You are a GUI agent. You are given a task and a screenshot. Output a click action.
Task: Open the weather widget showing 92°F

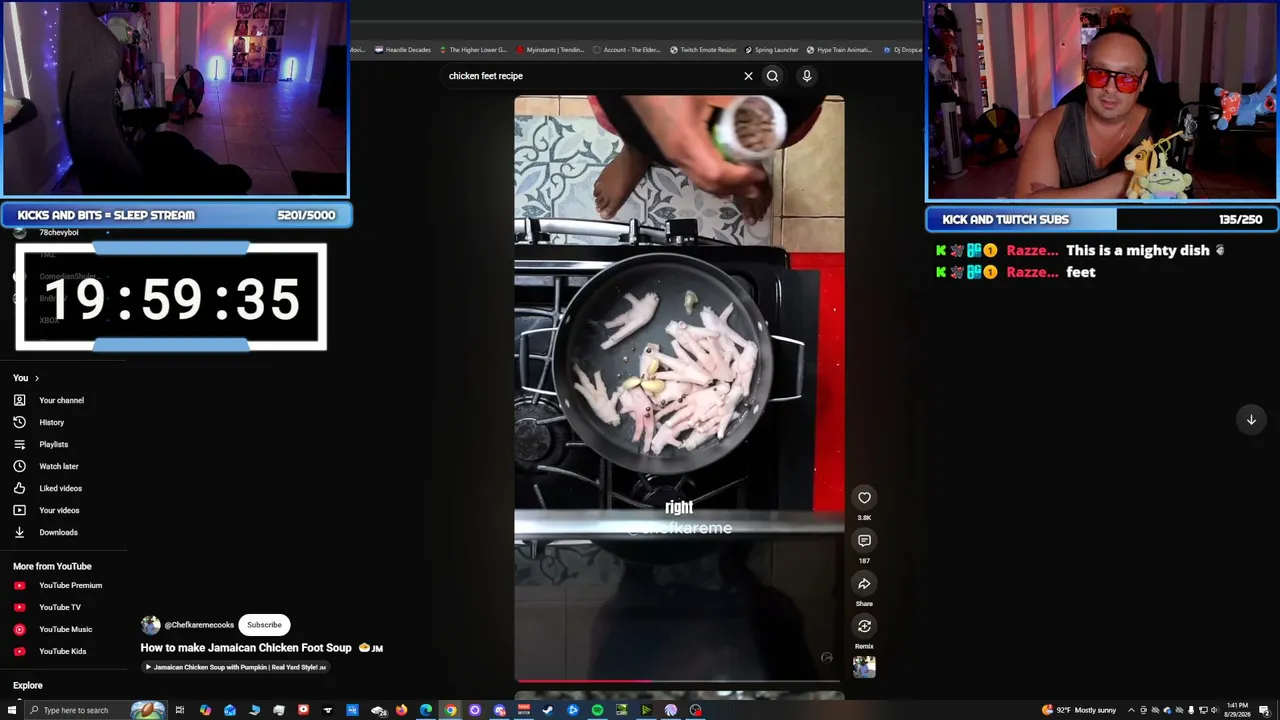tap(1079, 710)
